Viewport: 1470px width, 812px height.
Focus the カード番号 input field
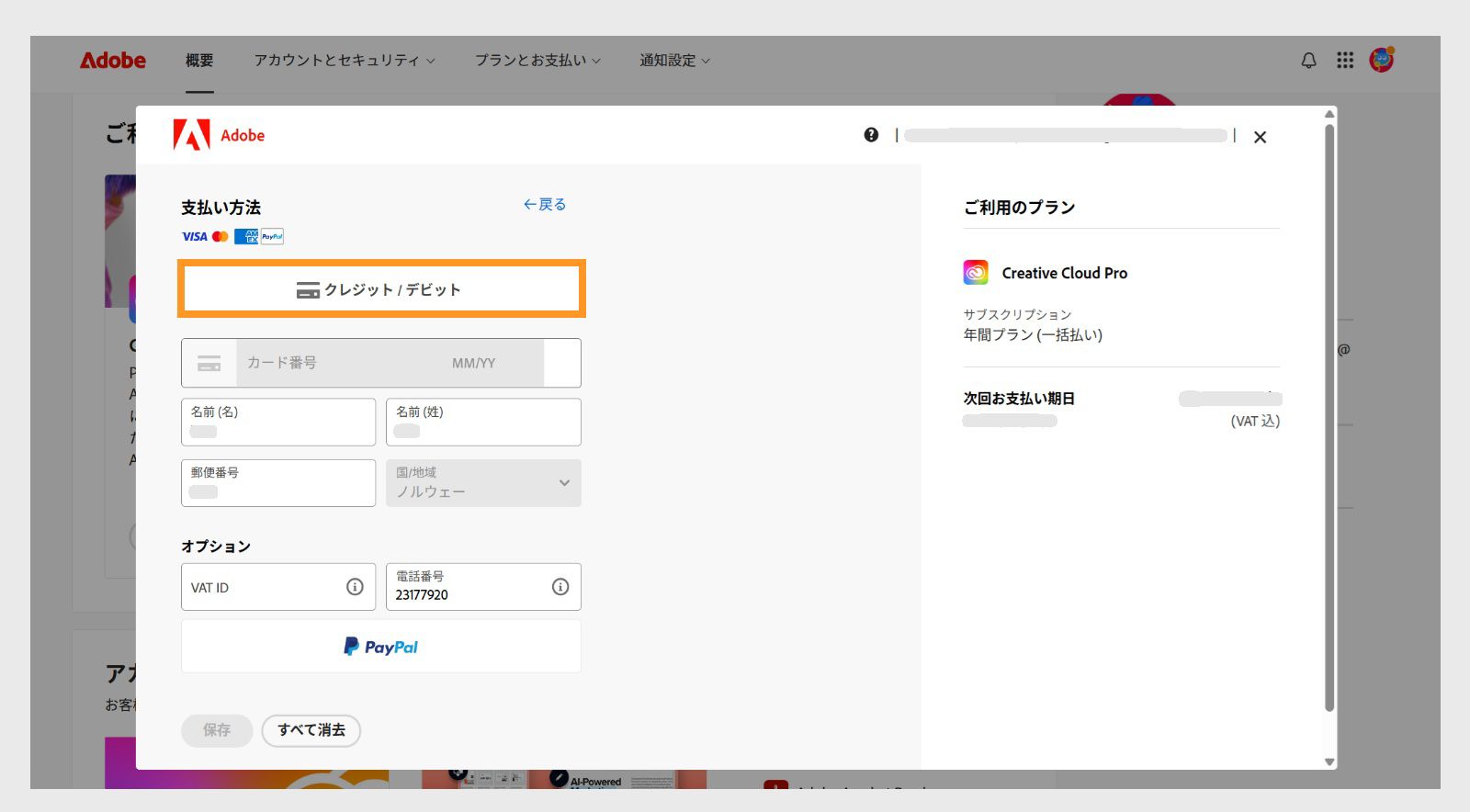click(340, 363)
